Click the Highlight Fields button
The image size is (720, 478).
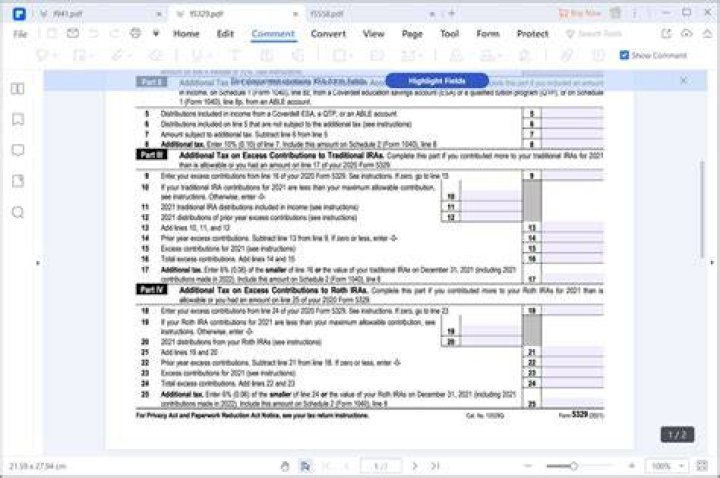pyautogui.click(x=437, y=81)
